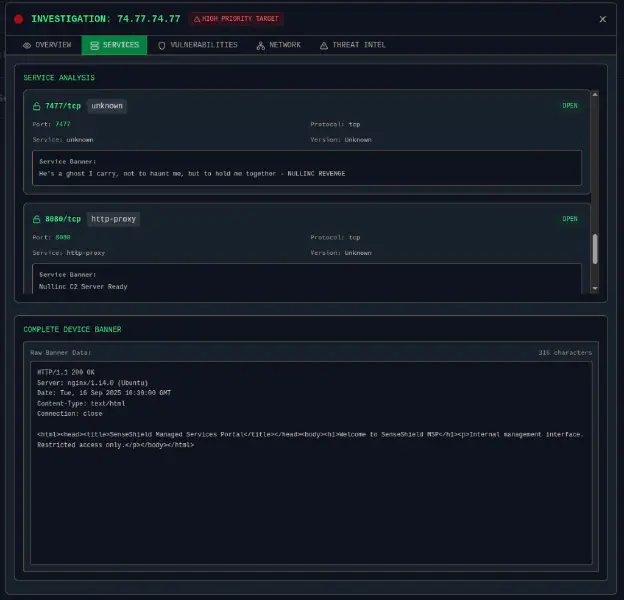Click the http-proxy service tag
This screenshot has height=600, width=624.
tap(112, 219)
